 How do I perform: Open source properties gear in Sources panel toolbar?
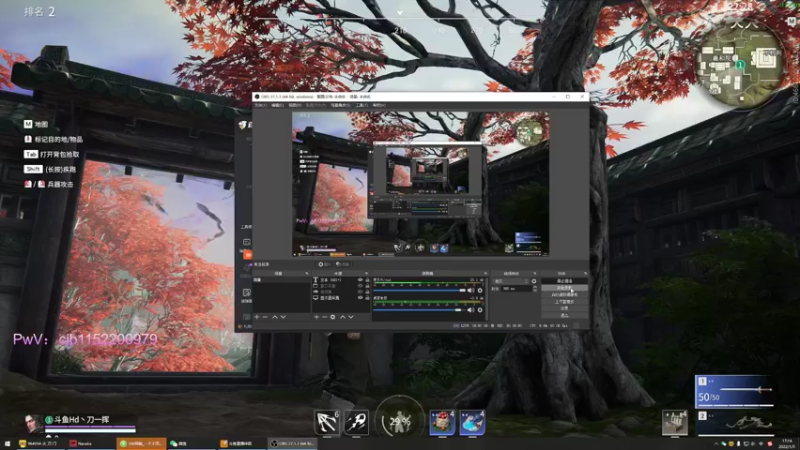[x=333, y=317]
